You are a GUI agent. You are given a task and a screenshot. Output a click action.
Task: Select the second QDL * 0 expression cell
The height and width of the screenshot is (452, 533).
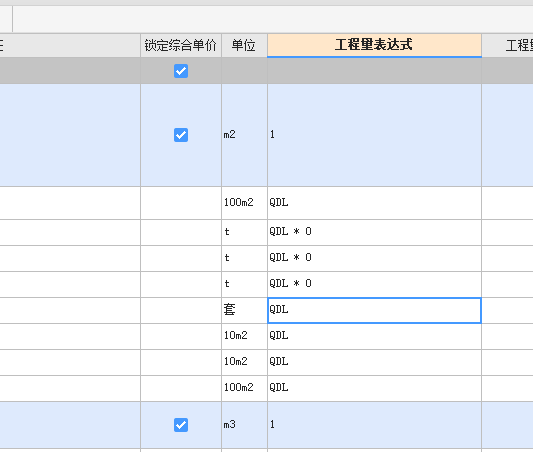(x=374, y=258)
